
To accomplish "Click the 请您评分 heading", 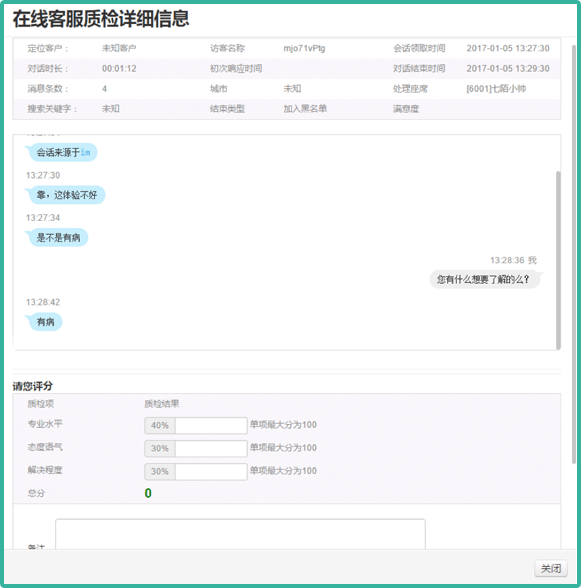I will 33,386.
